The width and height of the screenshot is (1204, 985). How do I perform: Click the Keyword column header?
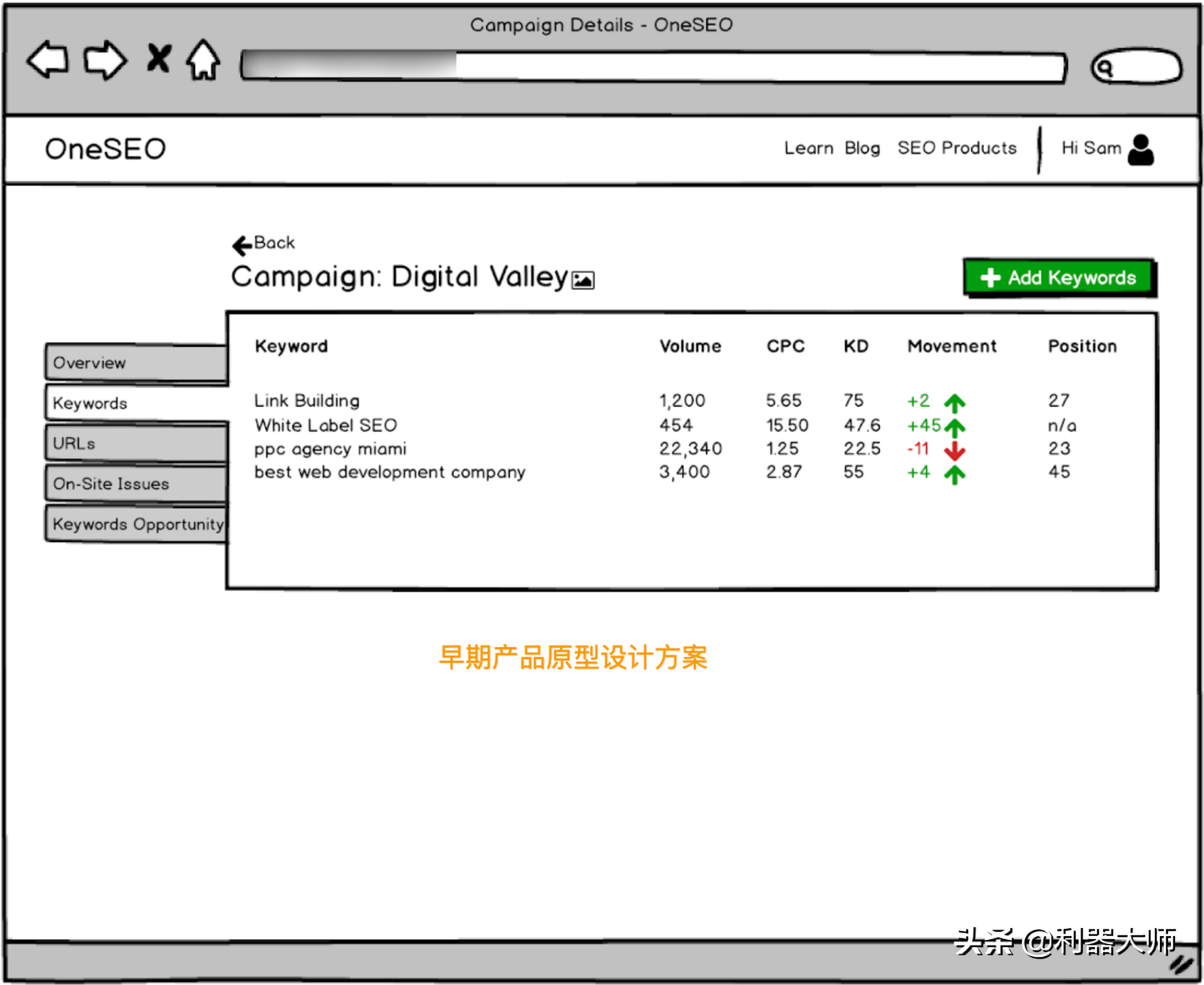point(291,346)
